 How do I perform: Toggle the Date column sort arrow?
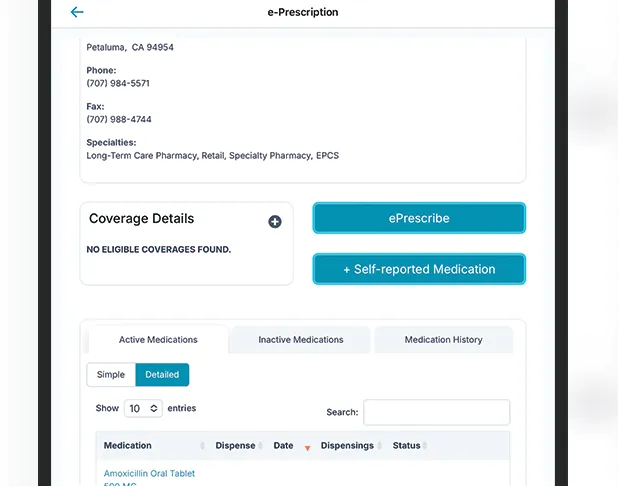click(307, 447)
